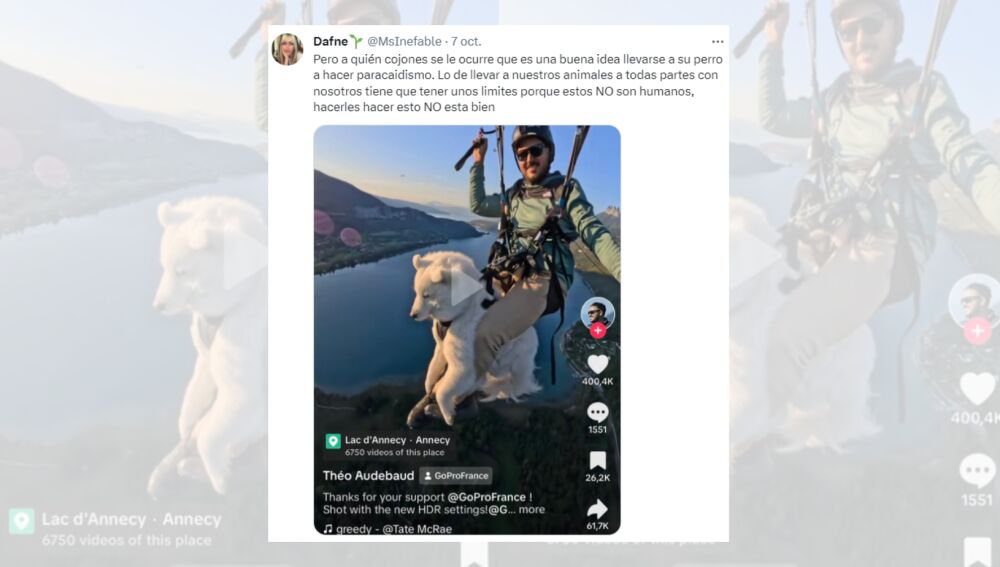
Task: Expand the caption with the 'more' link
Action: tap(531, 510)
